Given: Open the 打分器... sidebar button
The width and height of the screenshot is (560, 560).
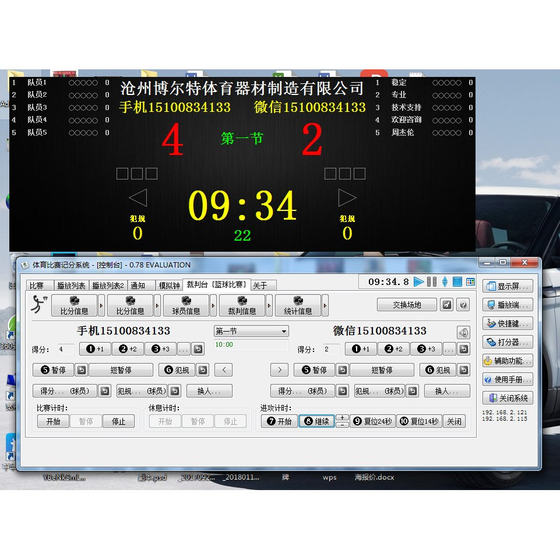Looking at the screenshot, I should (x=508, y=342).
